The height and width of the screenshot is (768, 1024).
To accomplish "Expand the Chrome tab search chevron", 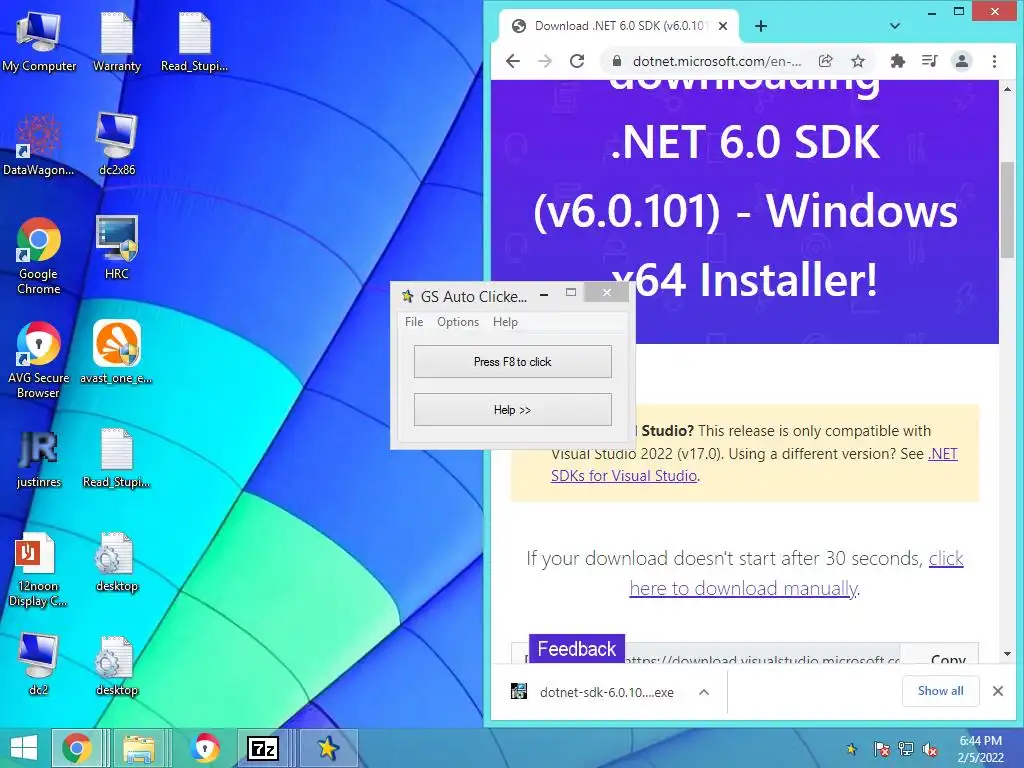I will click(895, 26).
